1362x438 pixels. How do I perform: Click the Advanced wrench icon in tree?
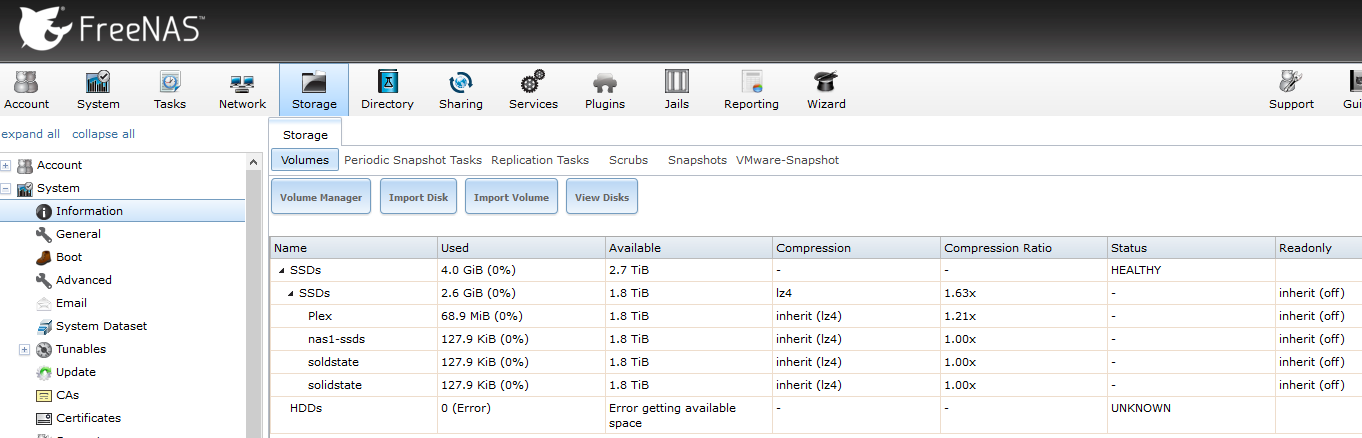tap(44, 280)
